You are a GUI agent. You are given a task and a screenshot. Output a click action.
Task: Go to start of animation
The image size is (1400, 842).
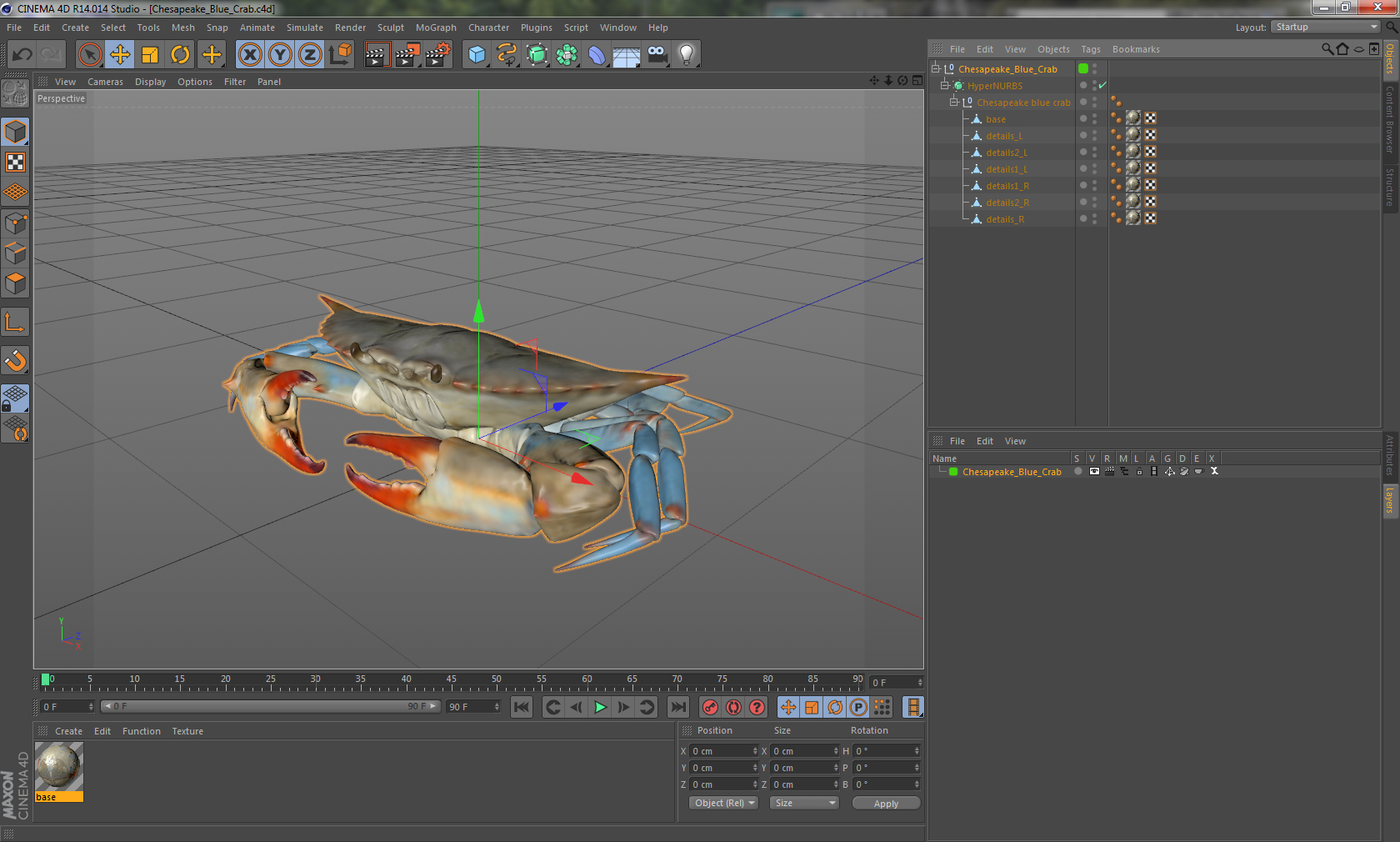pos(522,707)
